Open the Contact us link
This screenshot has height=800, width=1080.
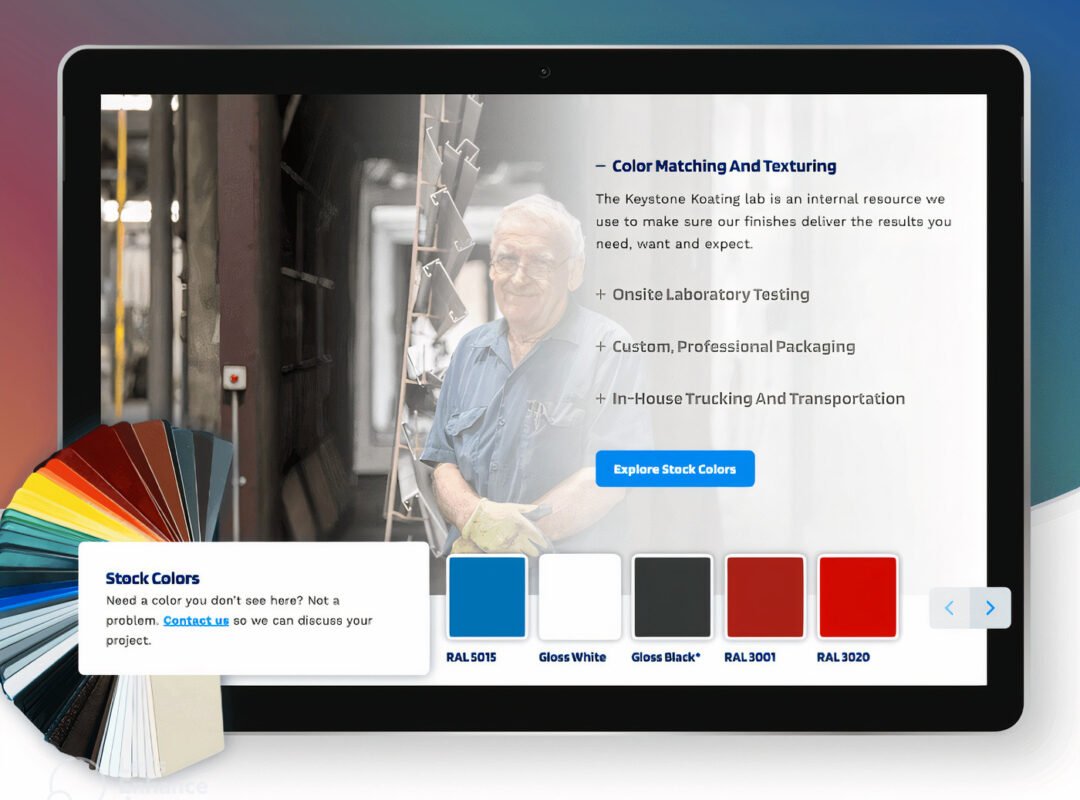click(196, 620)
